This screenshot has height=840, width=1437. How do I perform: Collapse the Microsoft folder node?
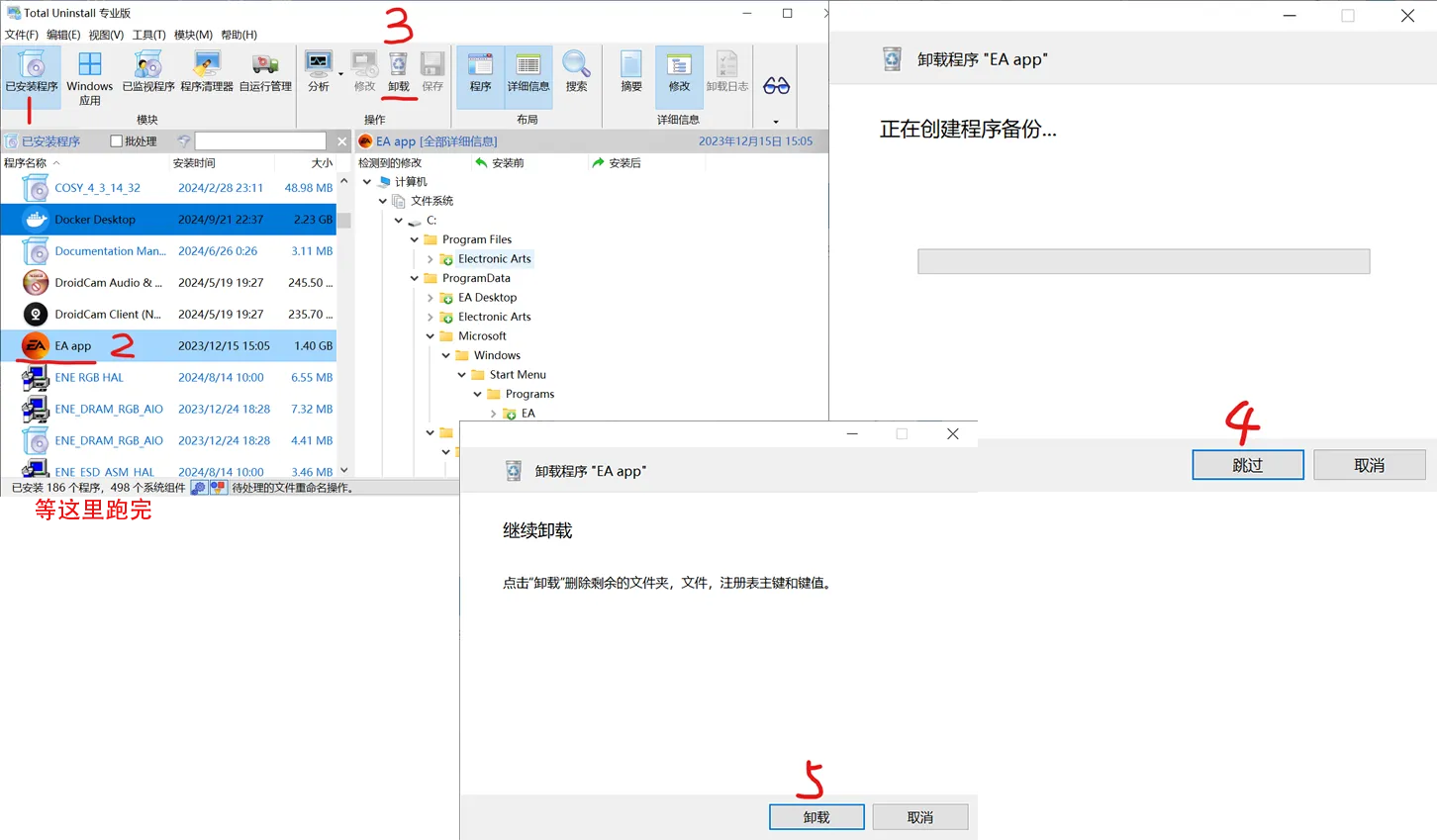coord(431,336)
